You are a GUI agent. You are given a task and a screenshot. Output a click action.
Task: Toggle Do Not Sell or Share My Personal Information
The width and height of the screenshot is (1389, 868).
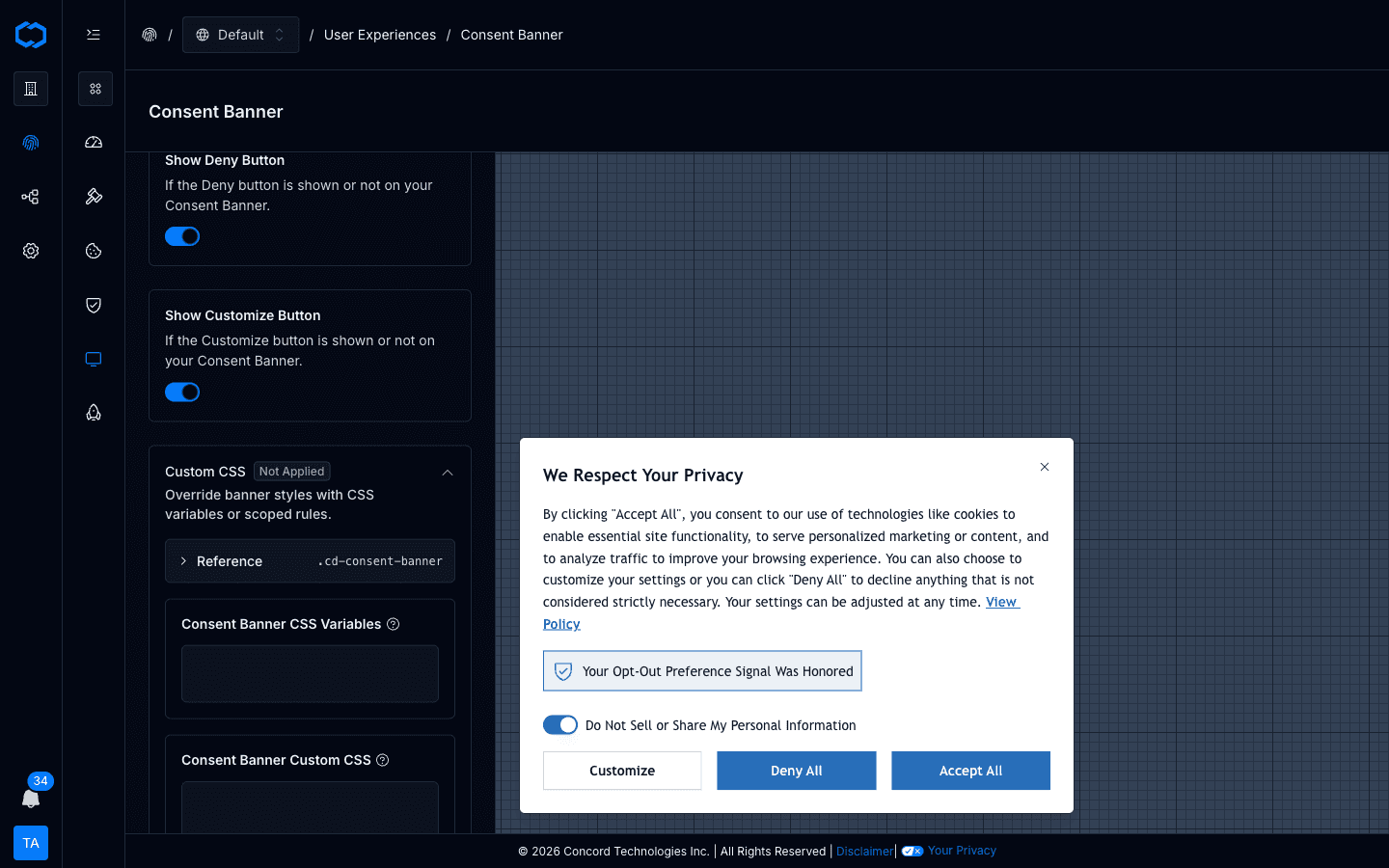(559, 724)
